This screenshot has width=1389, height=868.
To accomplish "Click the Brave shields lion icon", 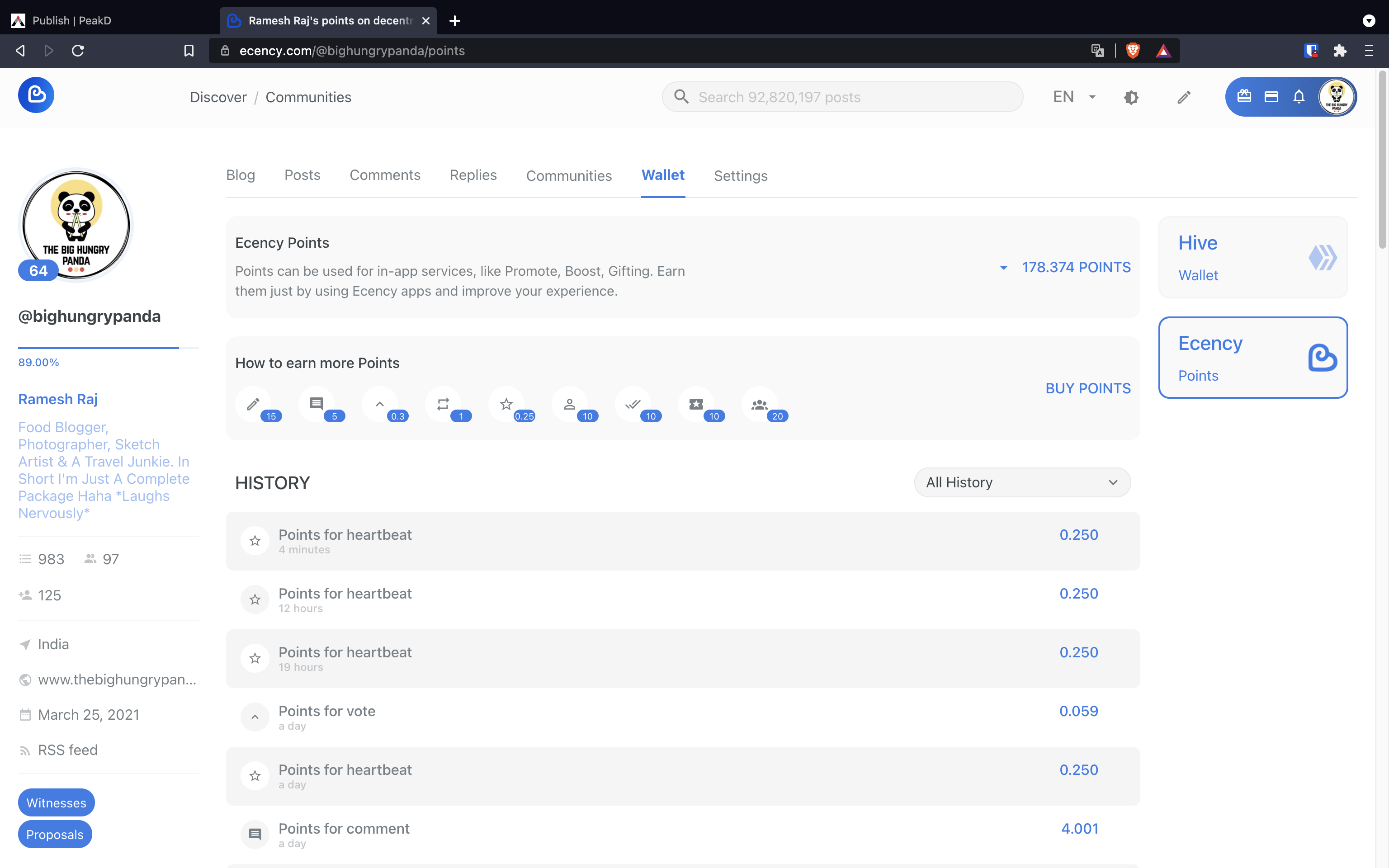I will click(x=1133, y=51).
